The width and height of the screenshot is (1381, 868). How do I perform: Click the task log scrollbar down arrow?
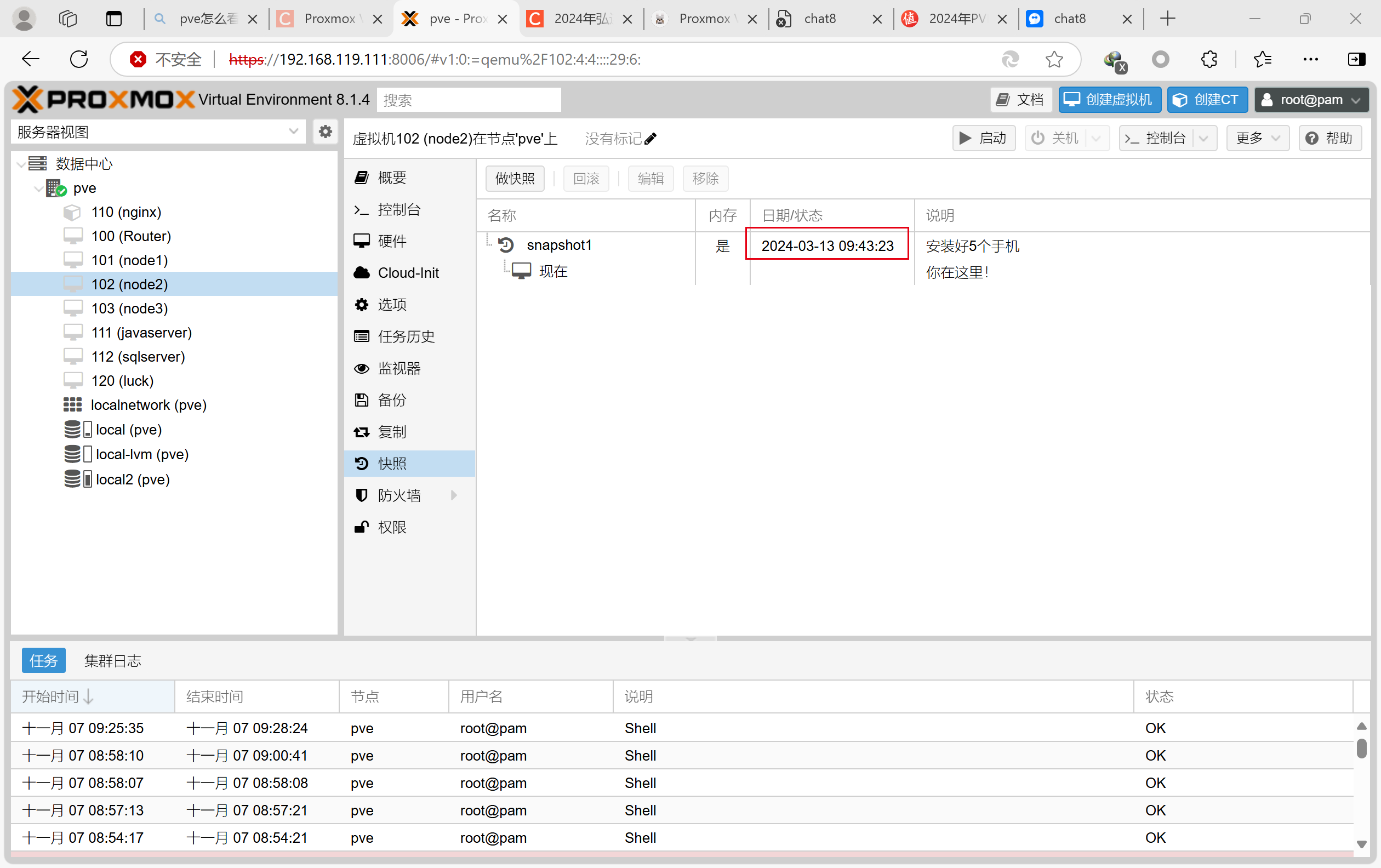[x=1361, y=843]
